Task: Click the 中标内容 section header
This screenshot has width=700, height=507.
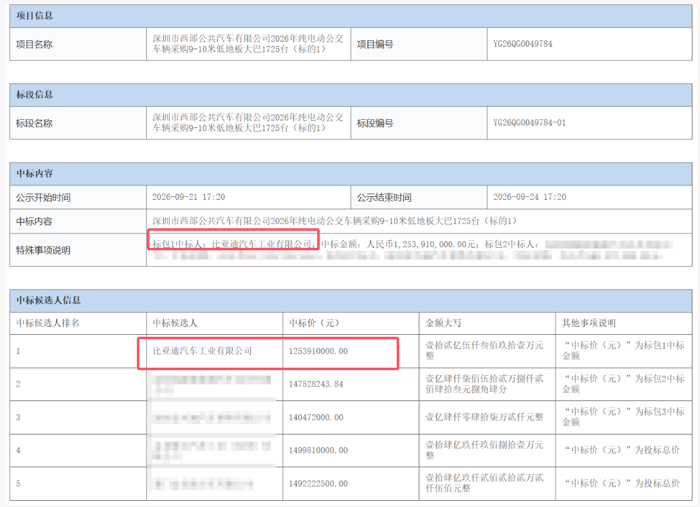Action: click(x=351, y=174)
